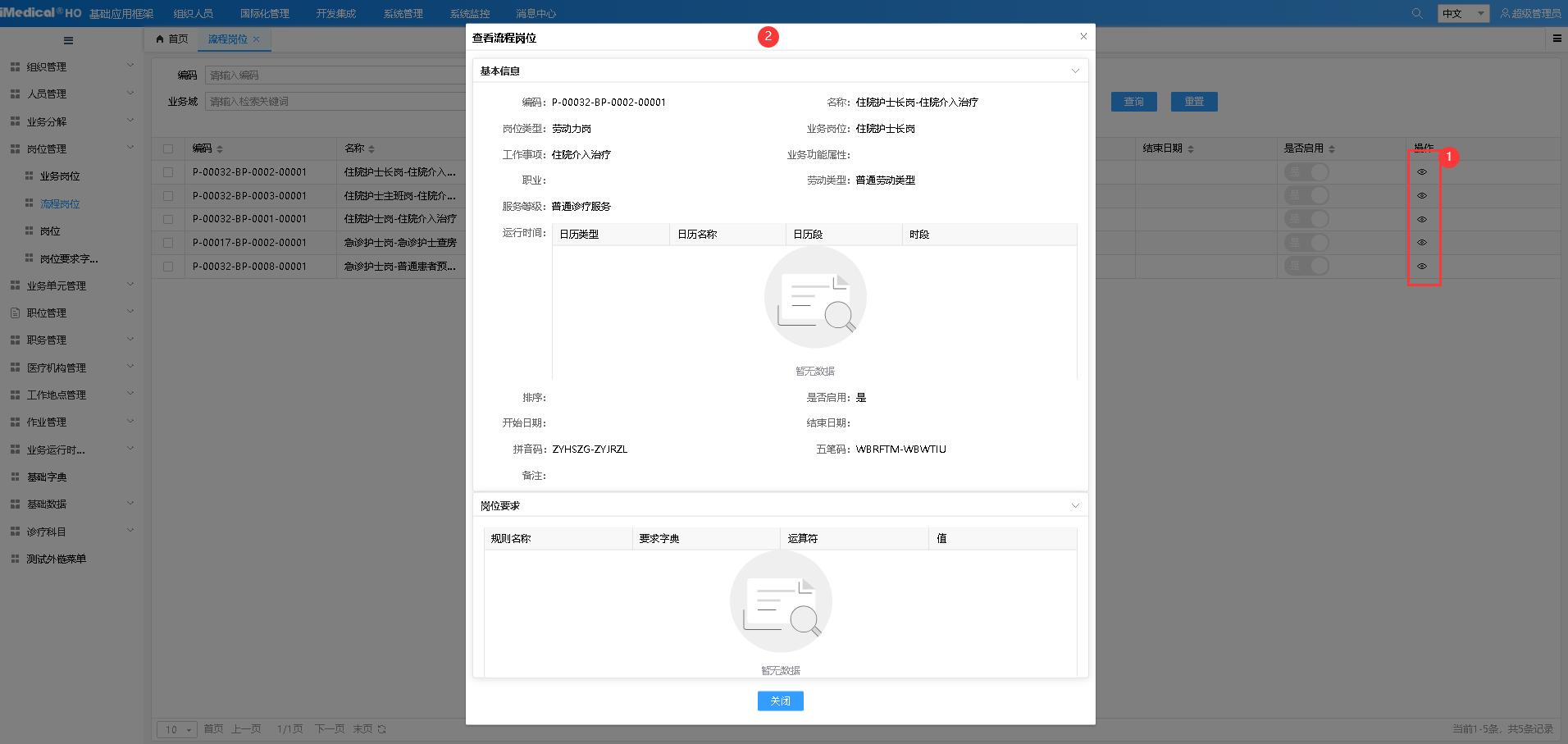Toggle the 是否启用 switch in first row
Screen dimensions: 1568x744
tap(1306, 172)
